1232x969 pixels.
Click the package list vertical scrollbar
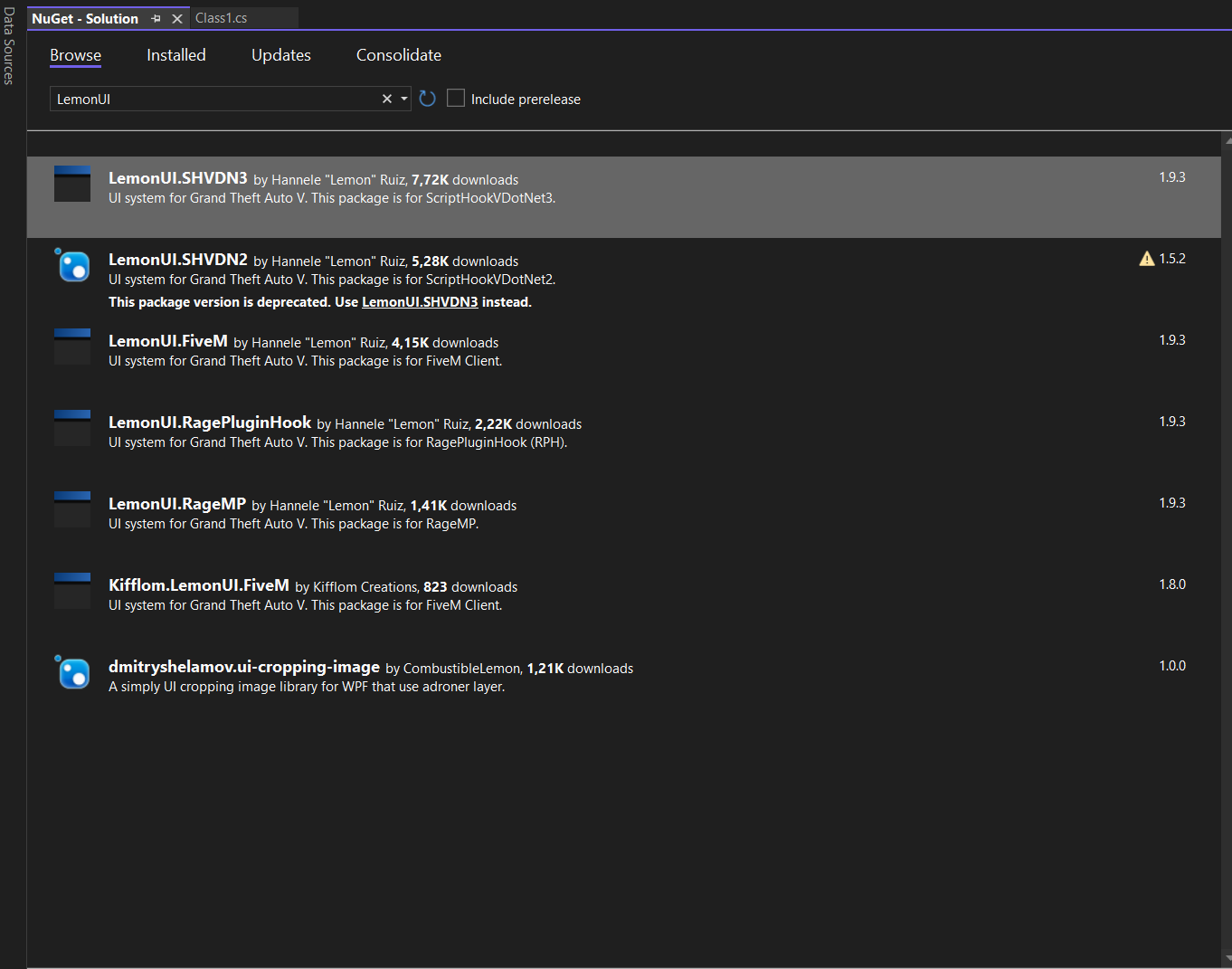click(1227, 548)
